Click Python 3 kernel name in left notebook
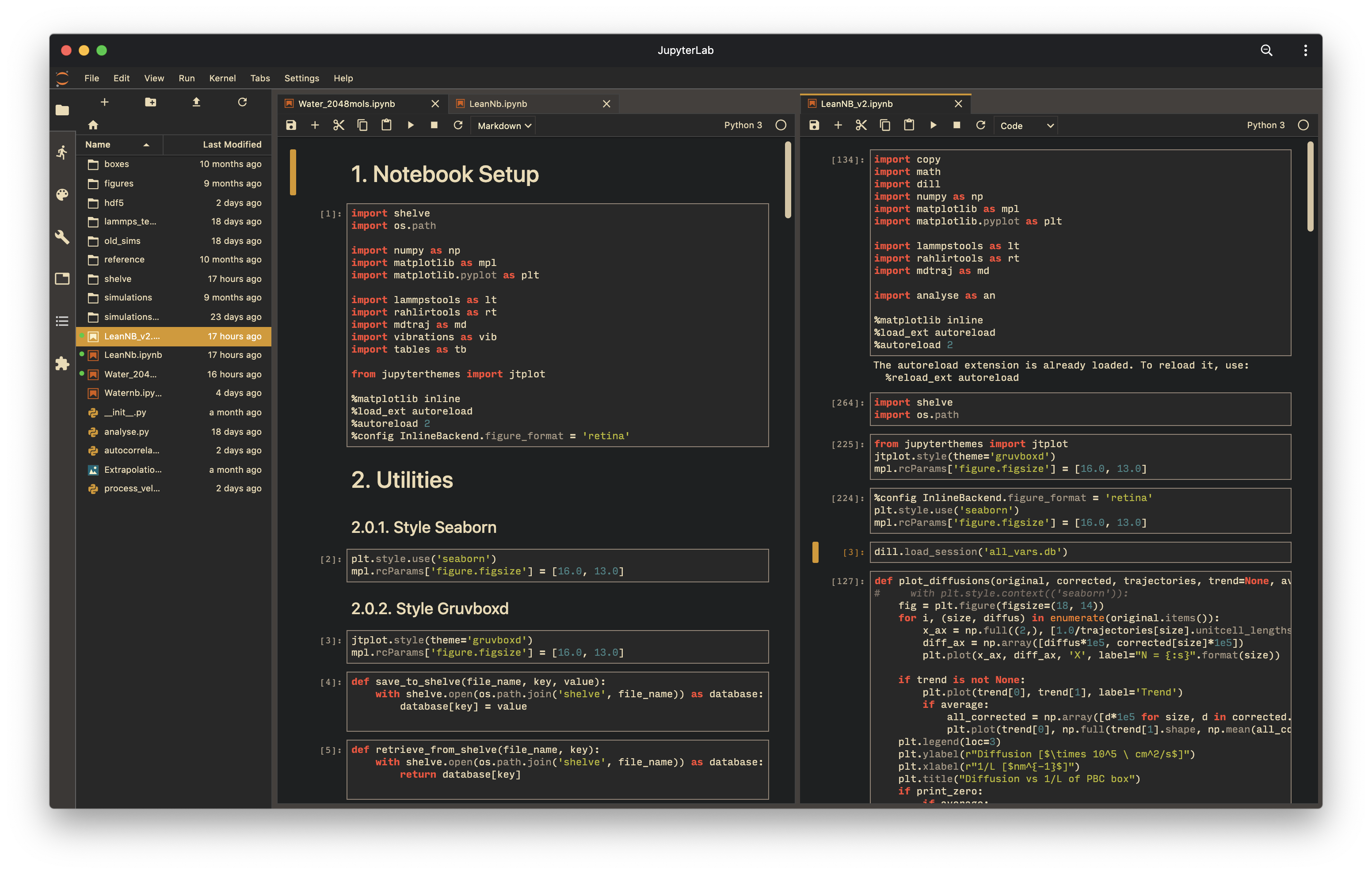Image resolution: width=1372 pixels, height=874 pixels. (x=743, y=125)
